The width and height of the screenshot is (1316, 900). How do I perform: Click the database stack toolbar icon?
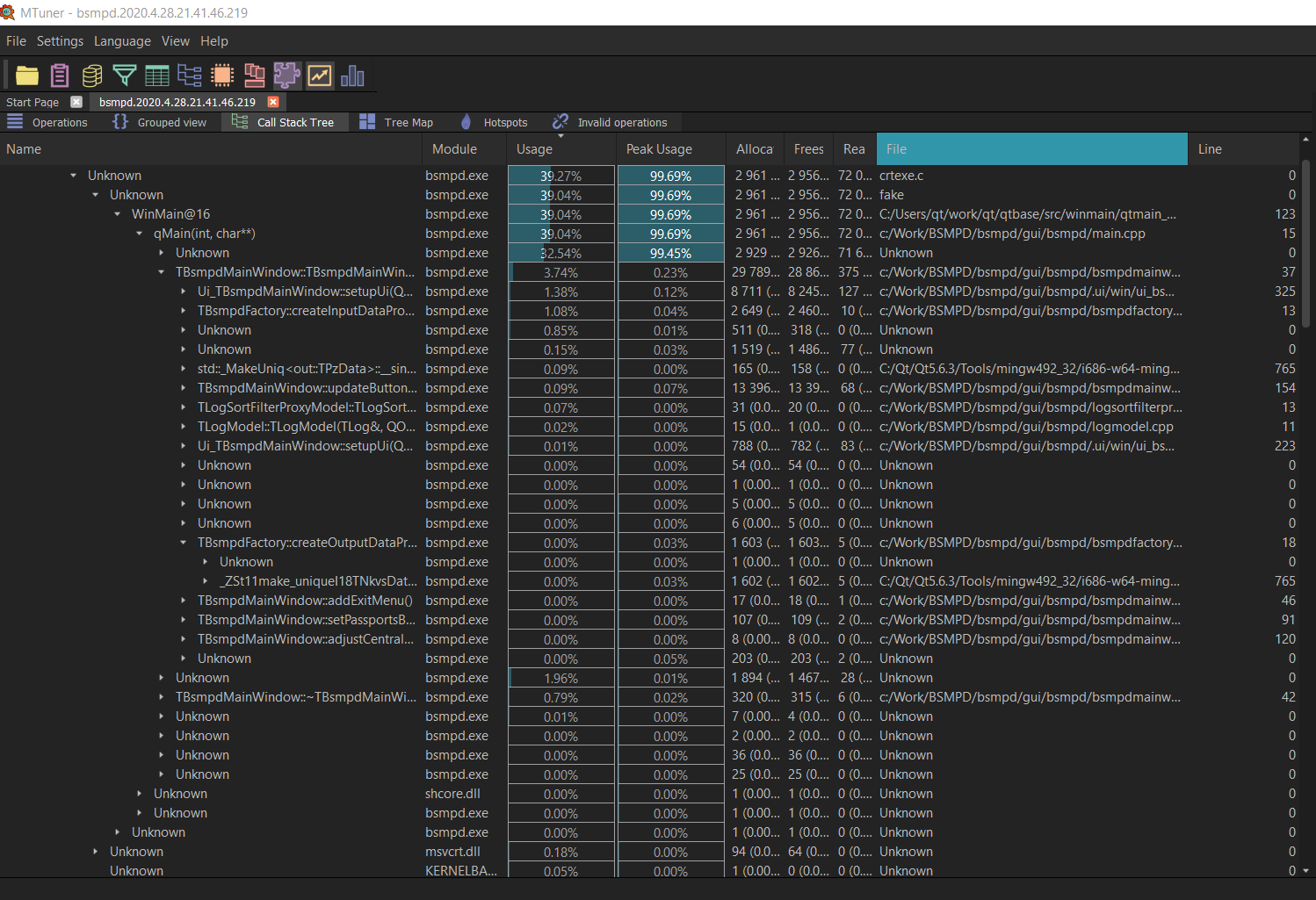click(x=91, y=76)
